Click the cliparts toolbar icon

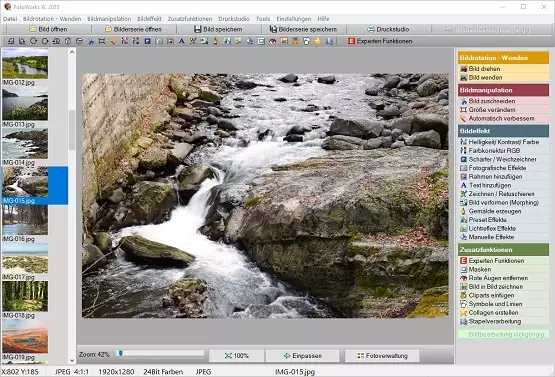(295, 41)
